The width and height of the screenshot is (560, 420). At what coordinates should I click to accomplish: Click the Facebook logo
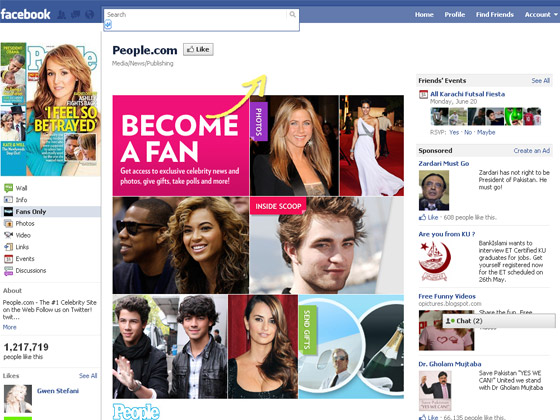pos(25,14)
